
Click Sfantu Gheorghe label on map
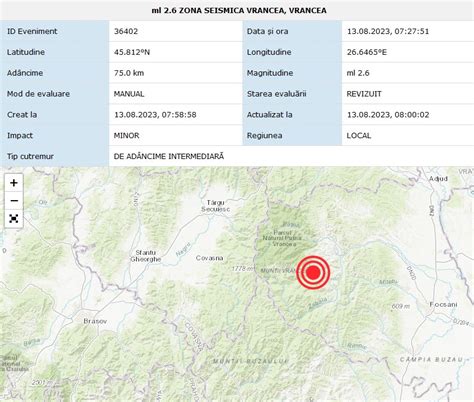[x=146, y=256]
